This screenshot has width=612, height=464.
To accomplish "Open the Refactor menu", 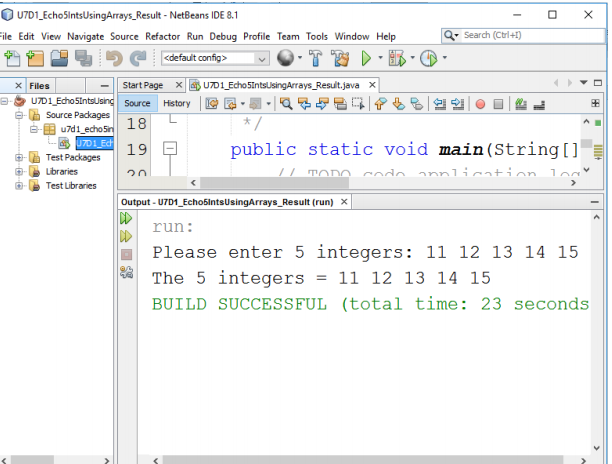I will tap(162, 36).
